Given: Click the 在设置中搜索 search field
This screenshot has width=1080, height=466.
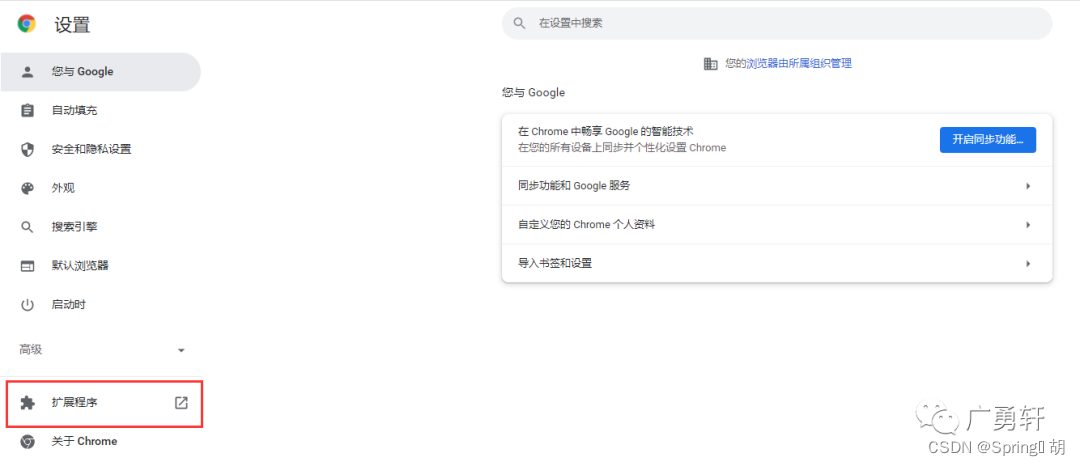Looking at the screenshot, I should click(777, 23).
